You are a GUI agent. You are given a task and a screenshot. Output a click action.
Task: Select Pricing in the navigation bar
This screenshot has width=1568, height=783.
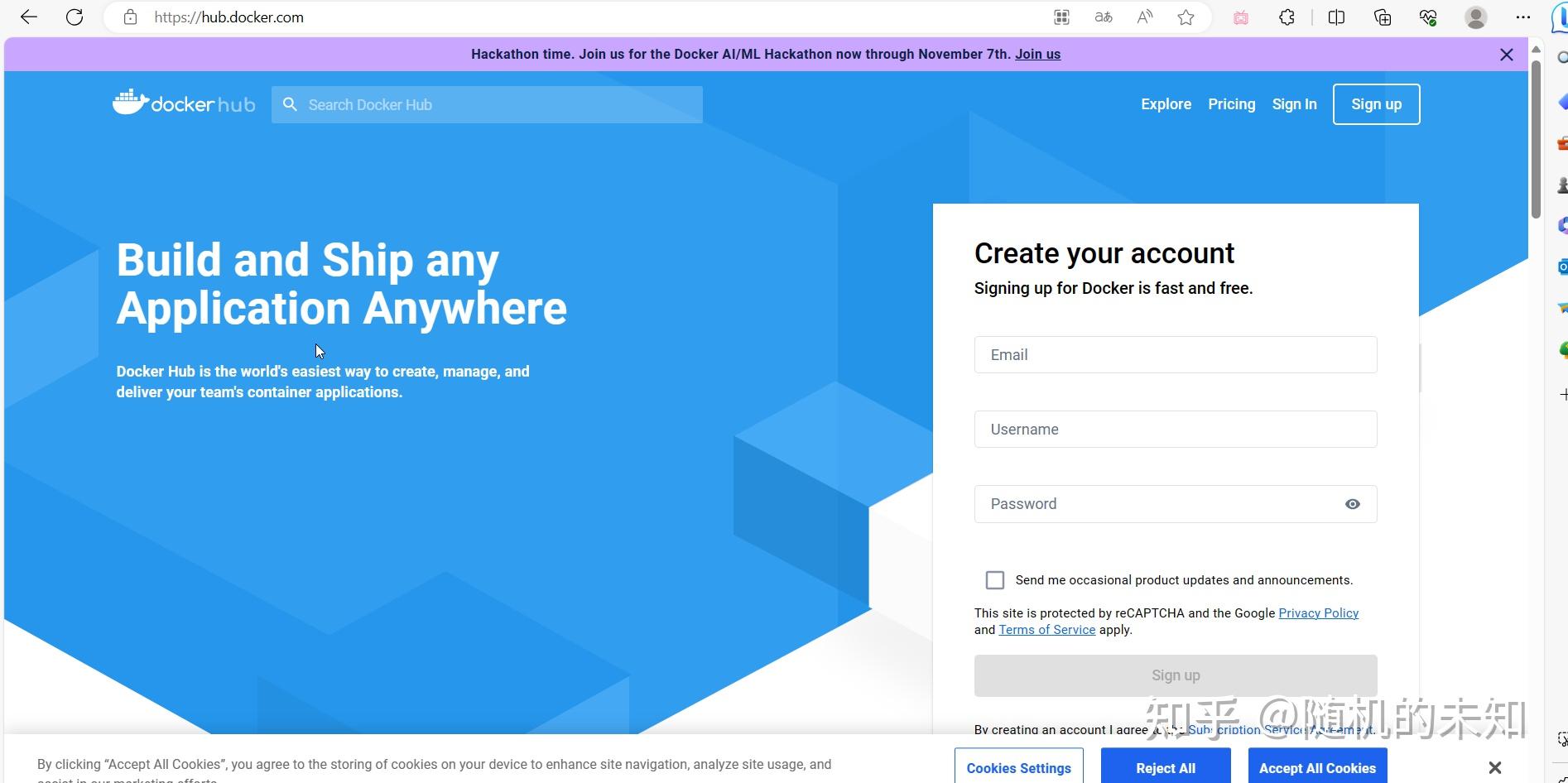(1231, 104)
